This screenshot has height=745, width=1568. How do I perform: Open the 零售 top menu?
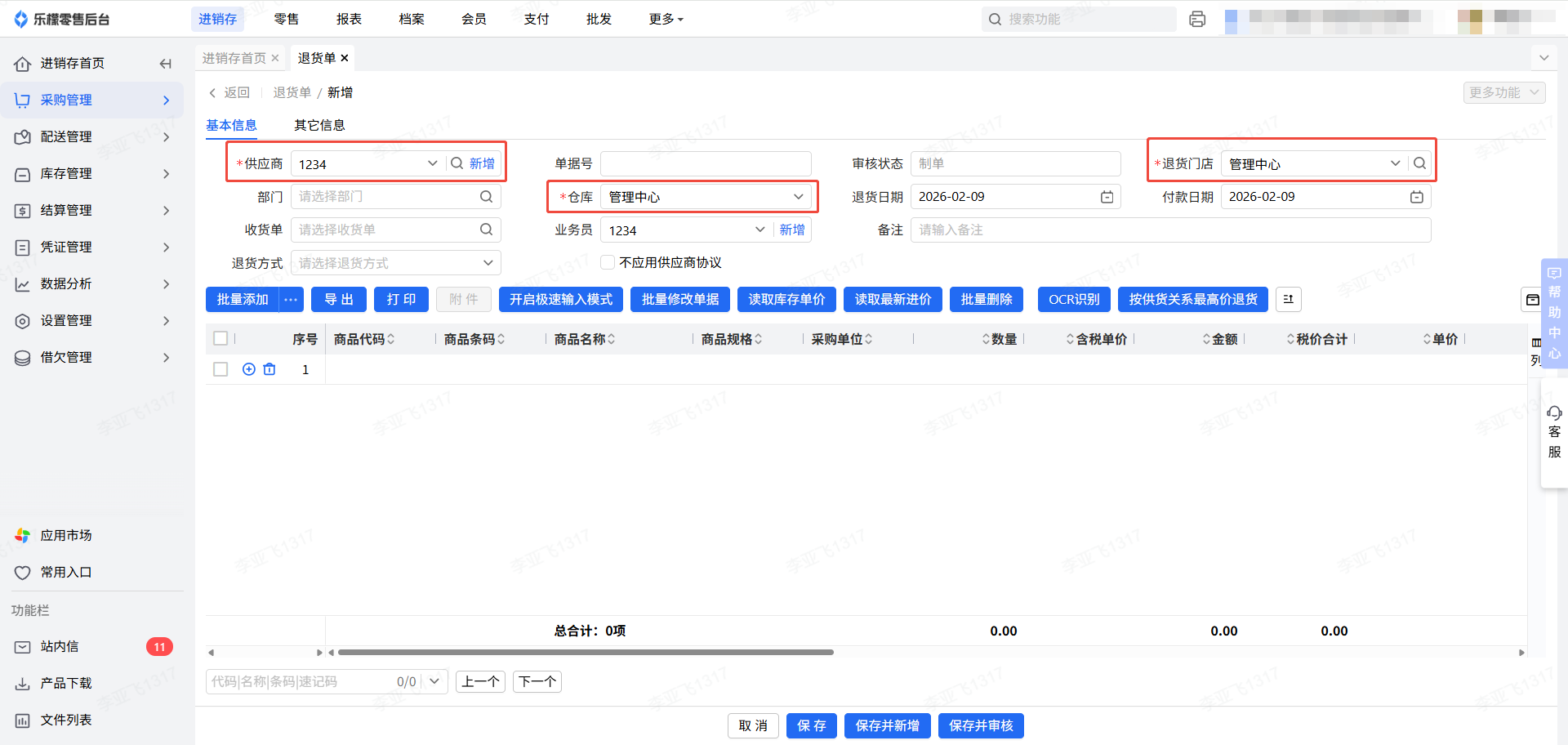click(x=286, y=19)
